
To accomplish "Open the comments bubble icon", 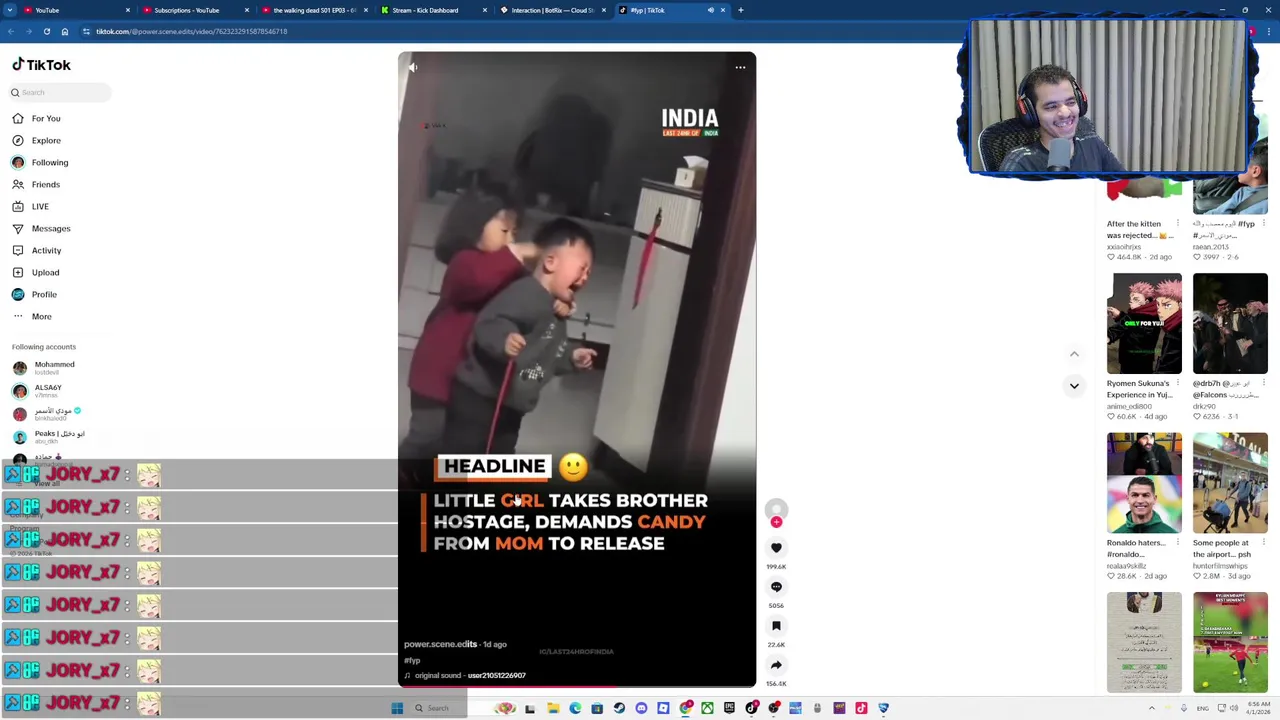I will 776,587.
